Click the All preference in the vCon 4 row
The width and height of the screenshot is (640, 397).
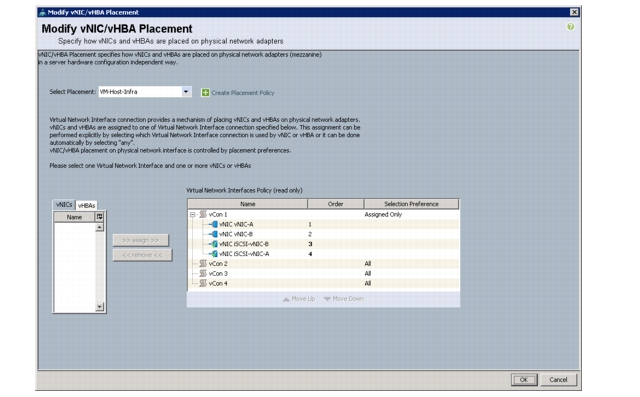pos(368,283)
